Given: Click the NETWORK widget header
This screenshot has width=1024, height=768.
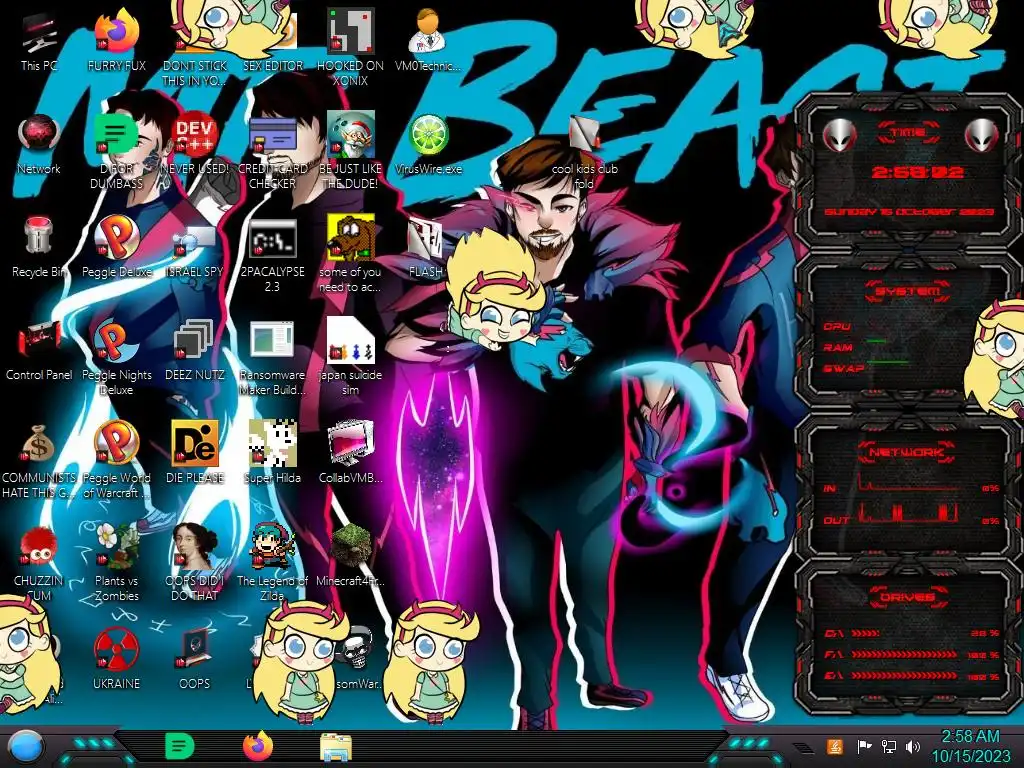Looking at the screenshot, I should click(906, 452).
